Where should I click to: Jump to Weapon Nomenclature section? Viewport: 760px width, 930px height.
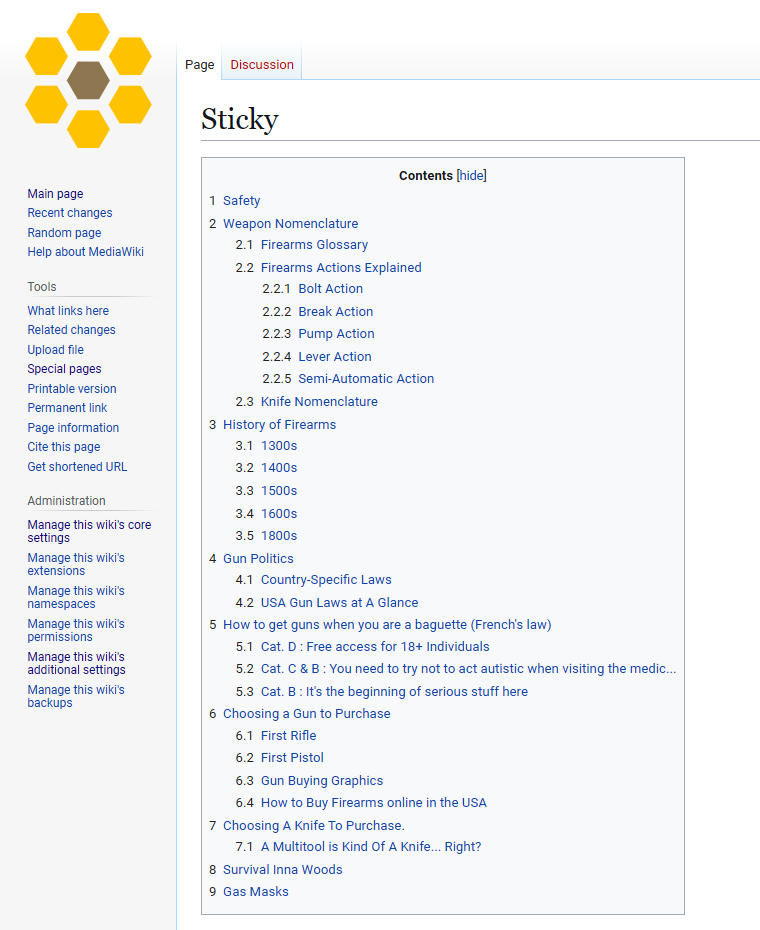click(291, 224)
